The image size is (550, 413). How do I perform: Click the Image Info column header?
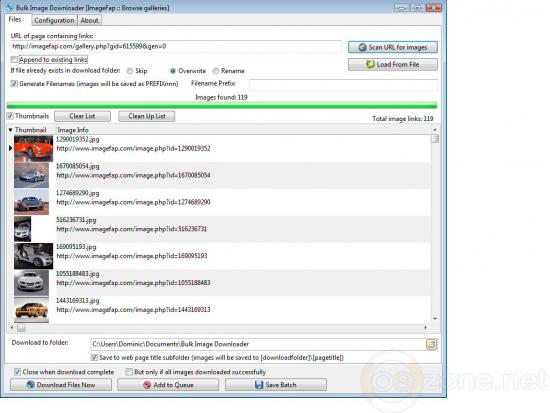pos(73,130)
